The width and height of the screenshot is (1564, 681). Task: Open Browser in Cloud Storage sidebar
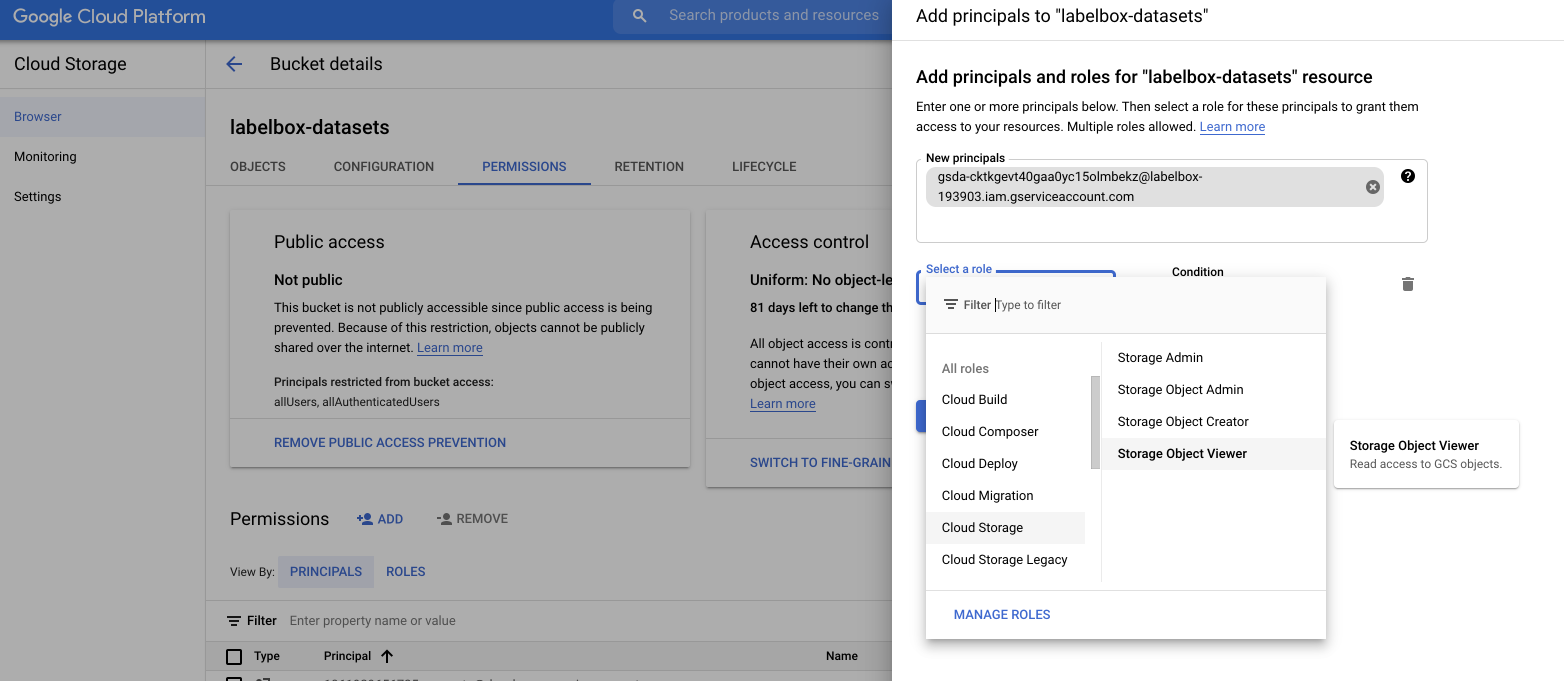tap(102, 117)
